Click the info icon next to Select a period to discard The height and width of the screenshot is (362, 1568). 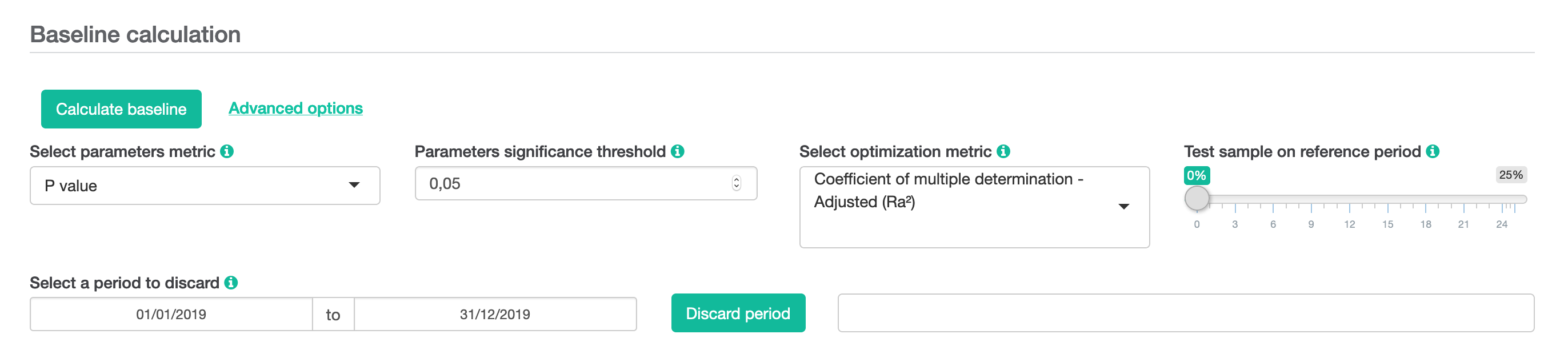click(x=231, y=282)
